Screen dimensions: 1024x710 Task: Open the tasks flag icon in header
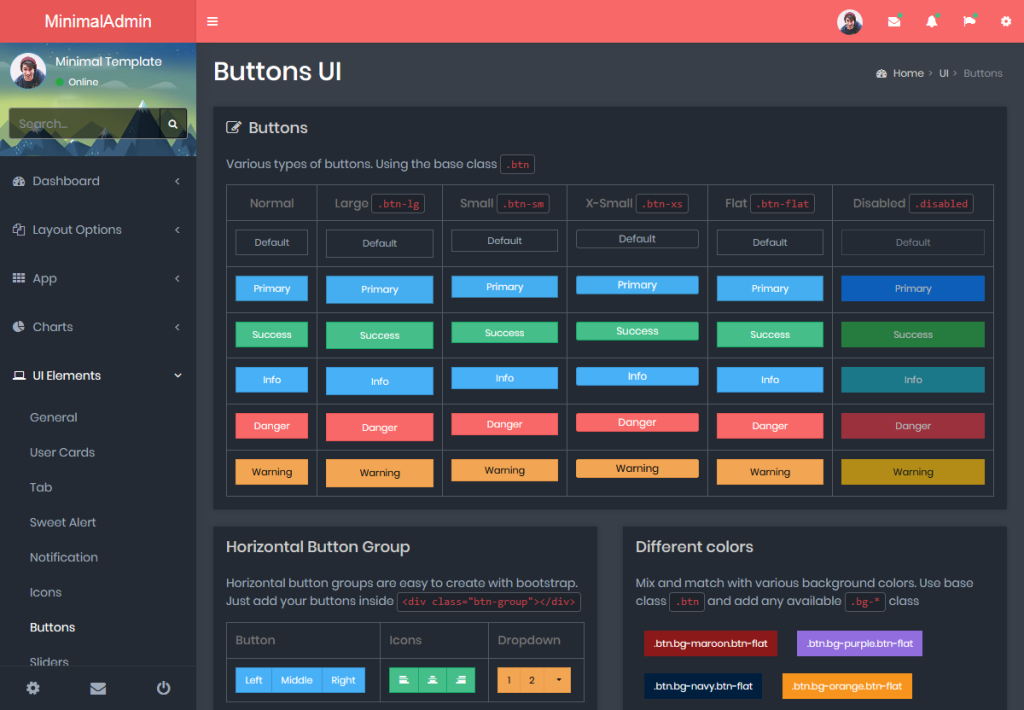pyautogui.click(x=969, y=22)
